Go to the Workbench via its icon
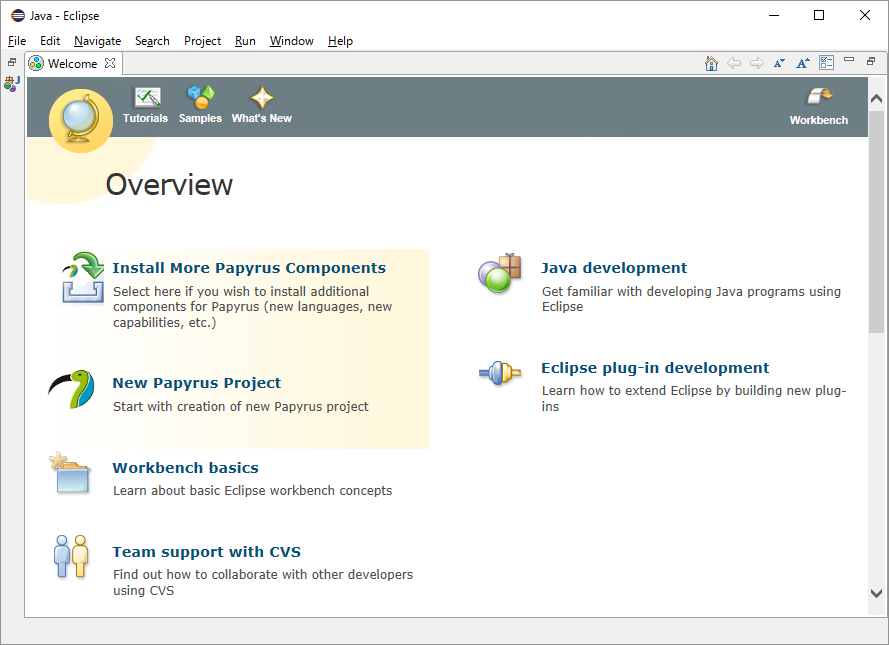The image size is (889, 645). coord(818,98)
